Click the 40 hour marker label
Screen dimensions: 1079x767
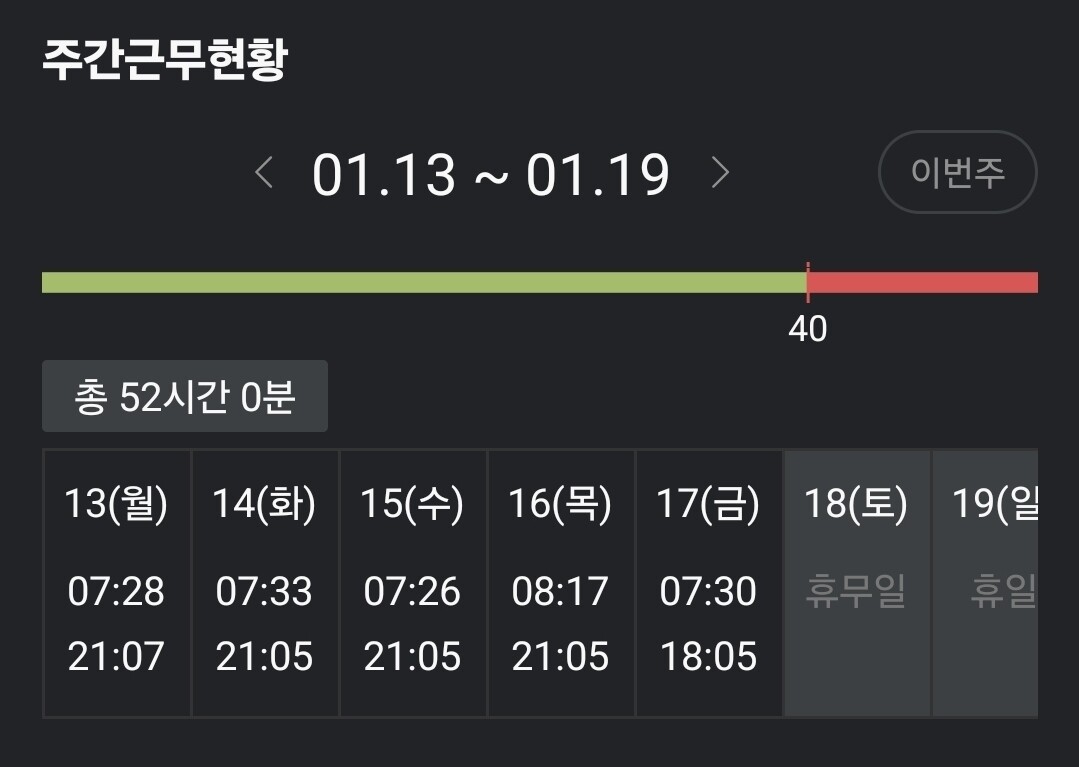point(808,329)
